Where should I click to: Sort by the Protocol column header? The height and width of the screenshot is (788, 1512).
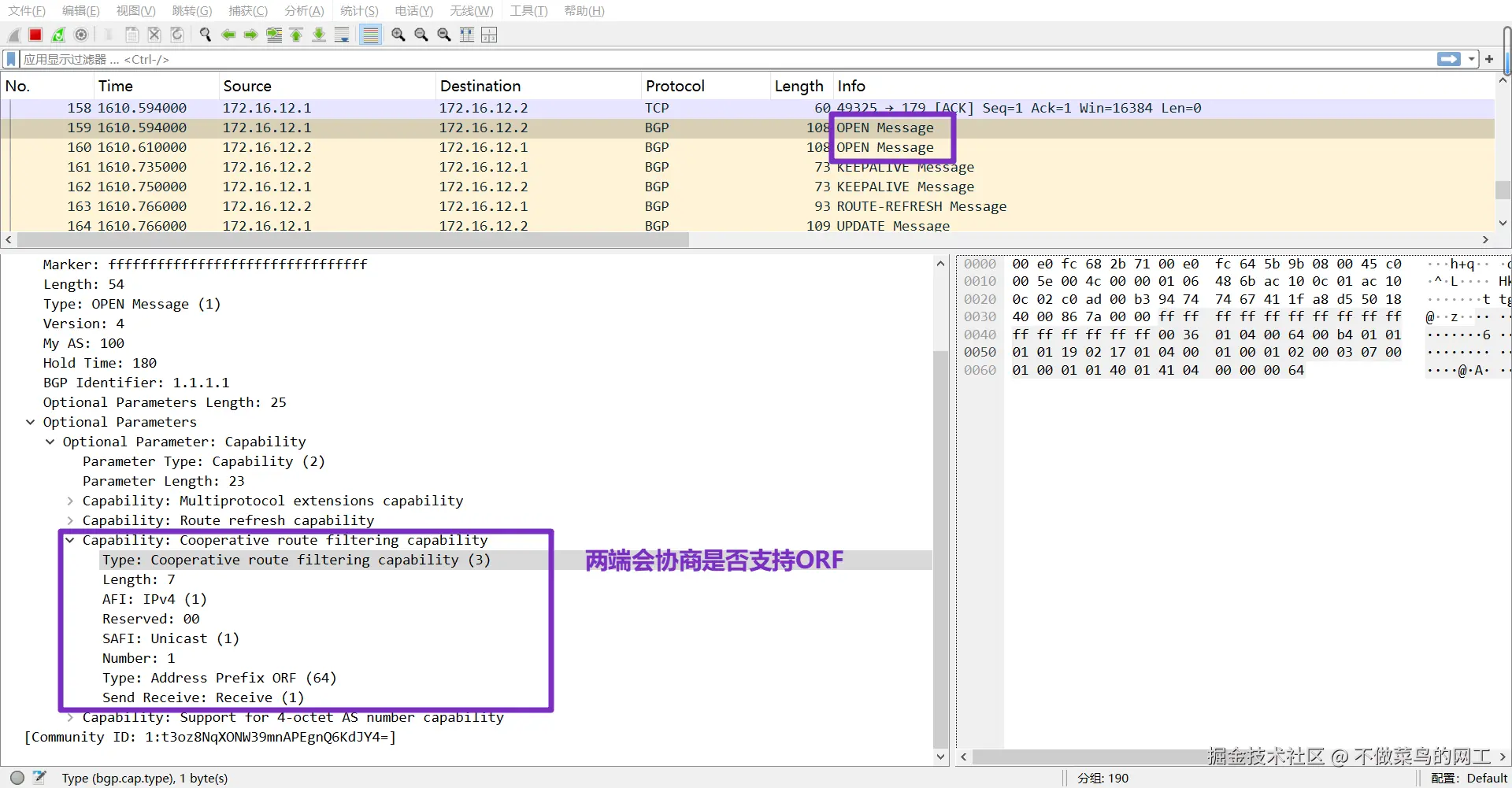pyautogui.click(x=706, y=86)
